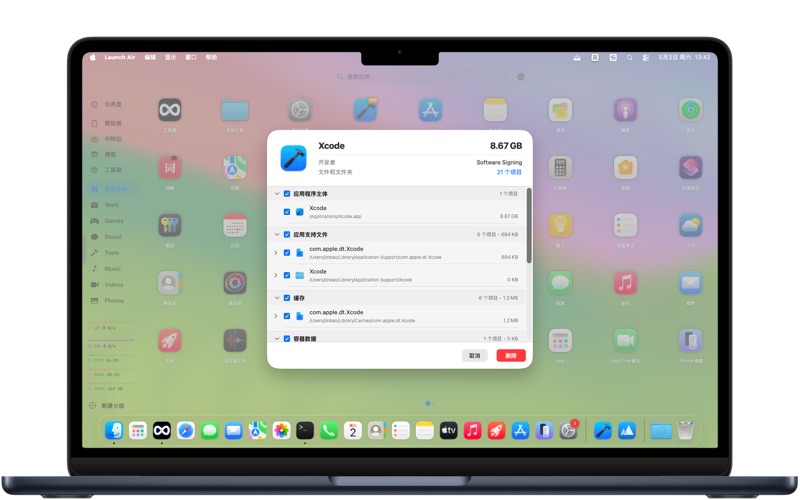Open the 仪表盘 sidebar item
Viewport: 800px width, 500px height.
click(107, 104)
